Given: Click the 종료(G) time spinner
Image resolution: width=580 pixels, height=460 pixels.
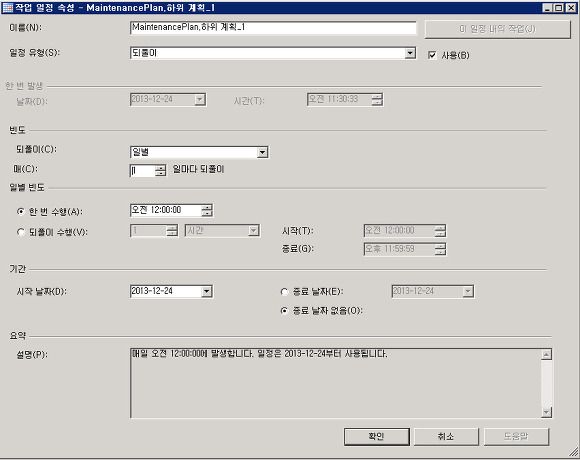Looking at the screenshot, I should [x=440, y=249].
